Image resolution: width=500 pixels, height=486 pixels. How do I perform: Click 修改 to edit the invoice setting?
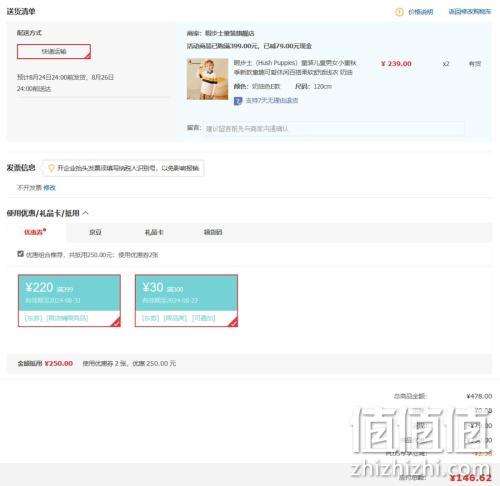[x=49, y=188]
